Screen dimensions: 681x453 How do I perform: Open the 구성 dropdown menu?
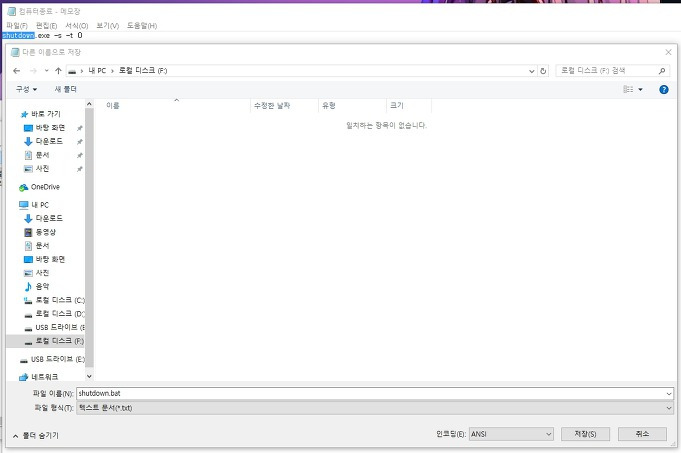pos(26,89)
